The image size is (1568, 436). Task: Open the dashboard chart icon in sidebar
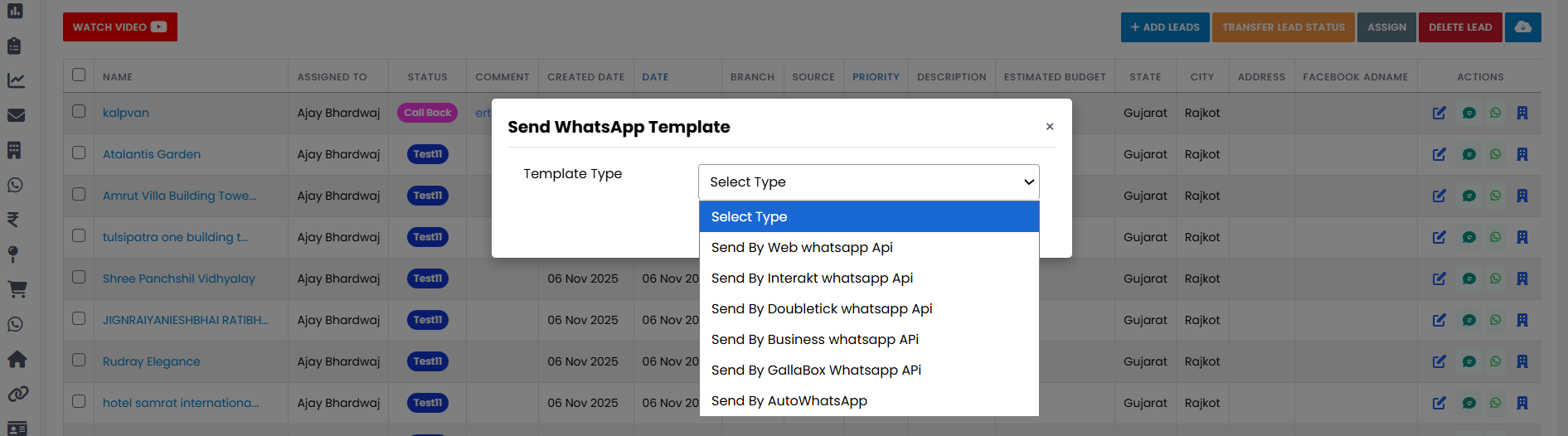tap(15, 12)
